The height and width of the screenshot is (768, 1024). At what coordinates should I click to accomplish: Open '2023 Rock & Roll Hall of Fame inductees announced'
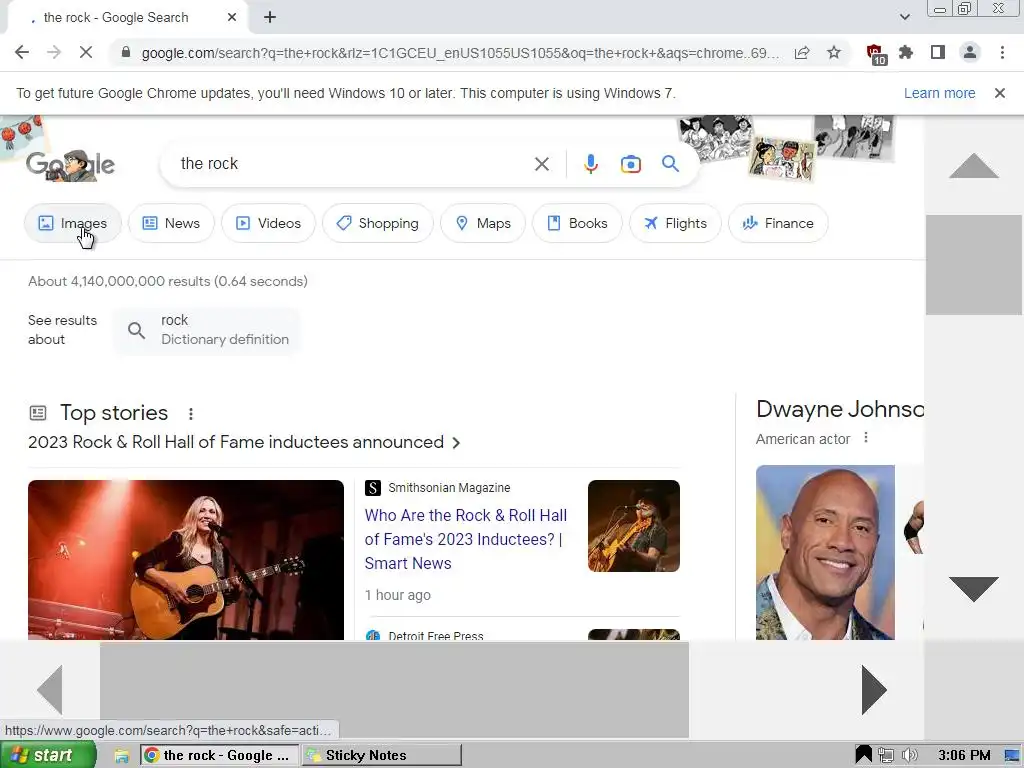(236, 442)
